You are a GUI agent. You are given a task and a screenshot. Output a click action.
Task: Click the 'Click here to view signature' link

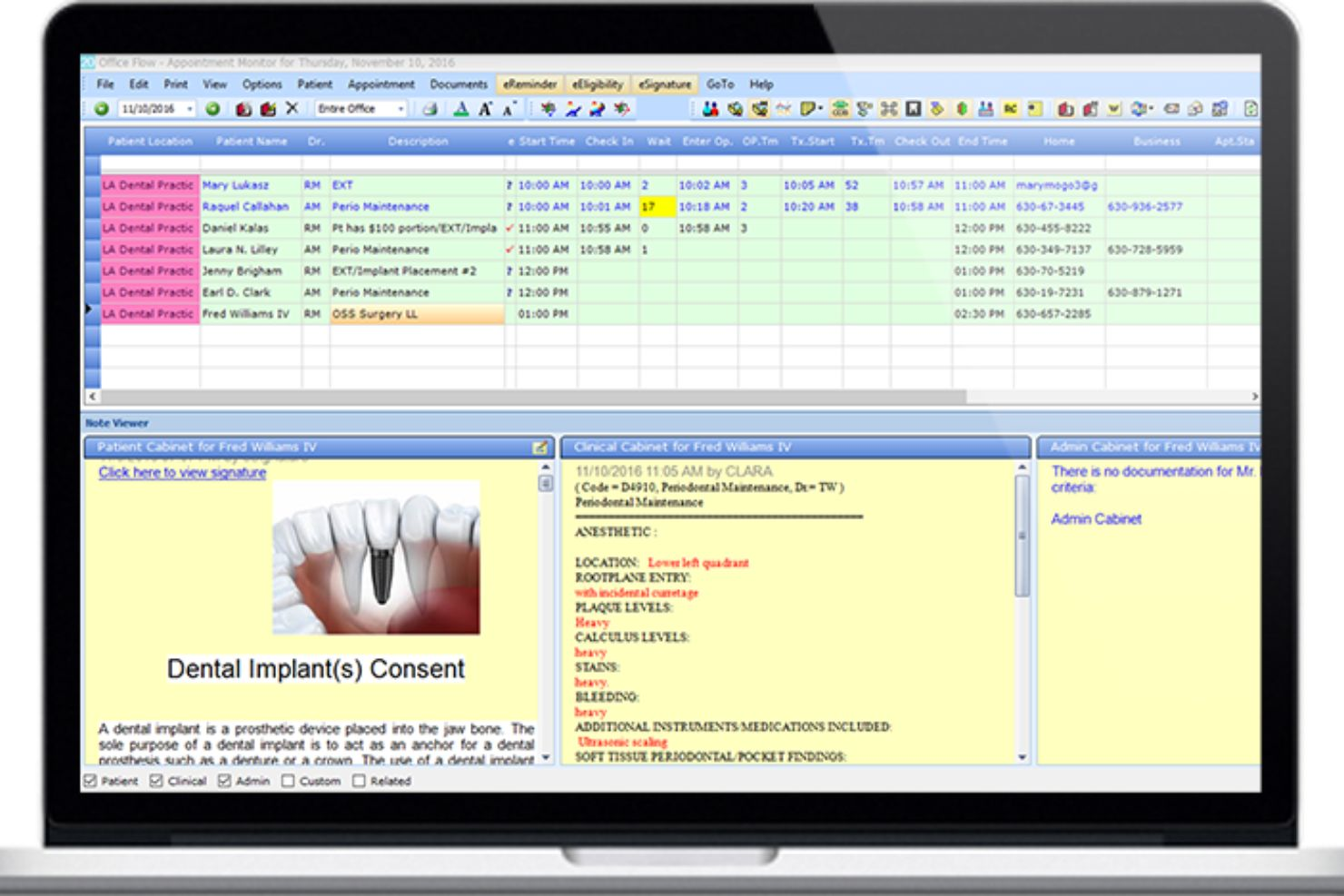(183, 473)
